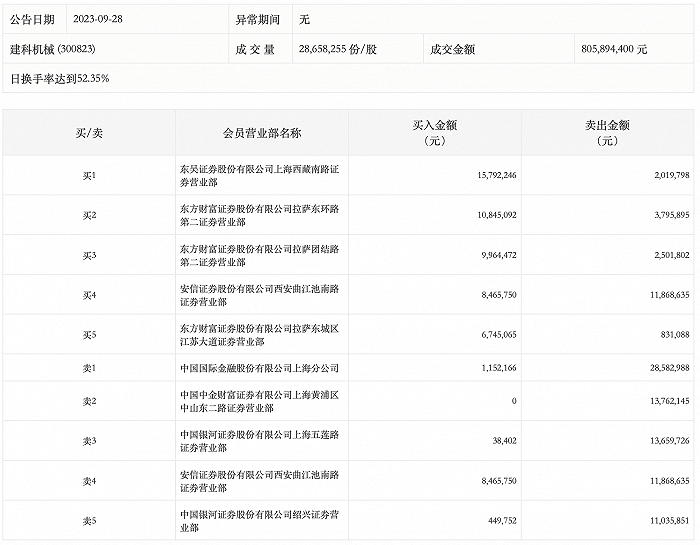Screen dimensions: 700x545
Task: Select volume value 28,658,255 份/股
Action: pos(338,49)
